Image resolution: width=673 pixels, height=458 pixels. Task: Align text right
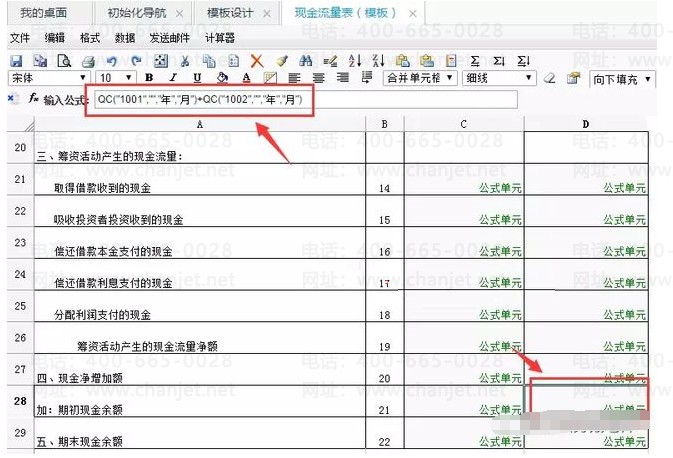(342, 78)
